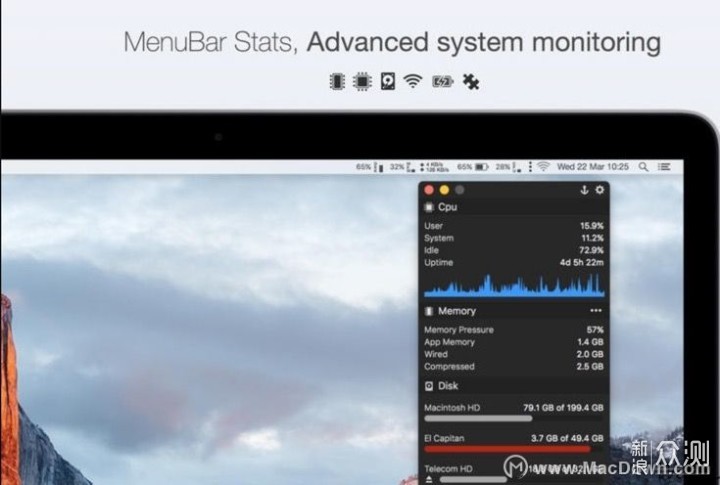The image size is (720, 485).
Task: Click the blue CPU usage history graph
Action: (x=513, y=286)
